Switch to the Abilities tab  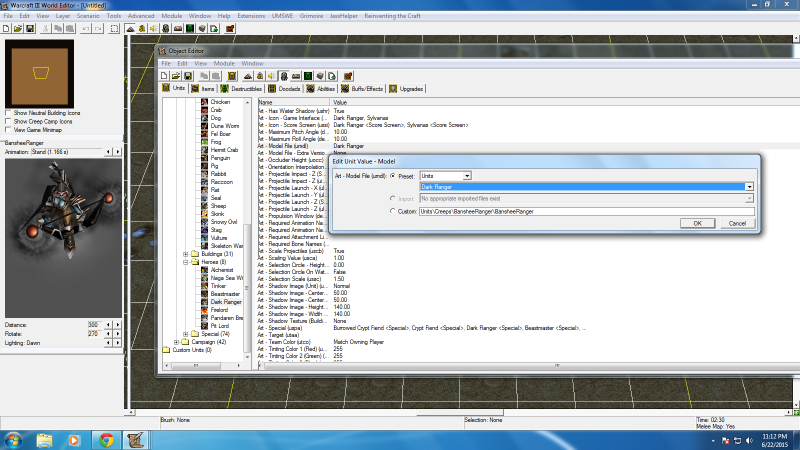(x=321, y=89)
